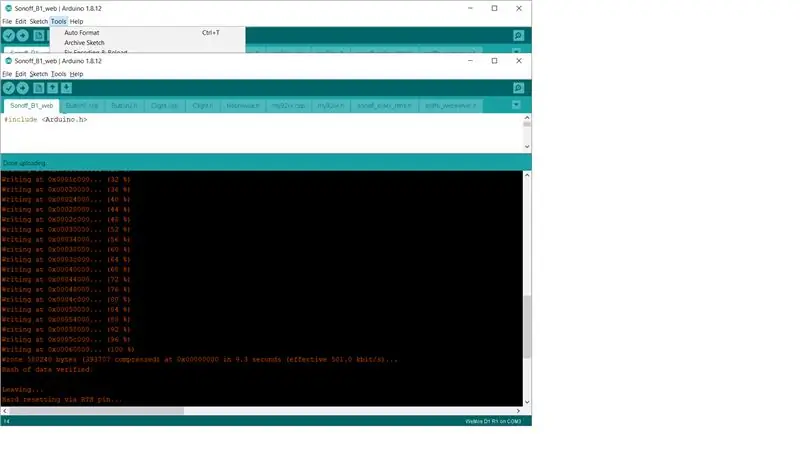The height and width of the screenshot is (450, 800).
Task: Switch to the my92xx.cpp tab
Action: coord(288,106)
